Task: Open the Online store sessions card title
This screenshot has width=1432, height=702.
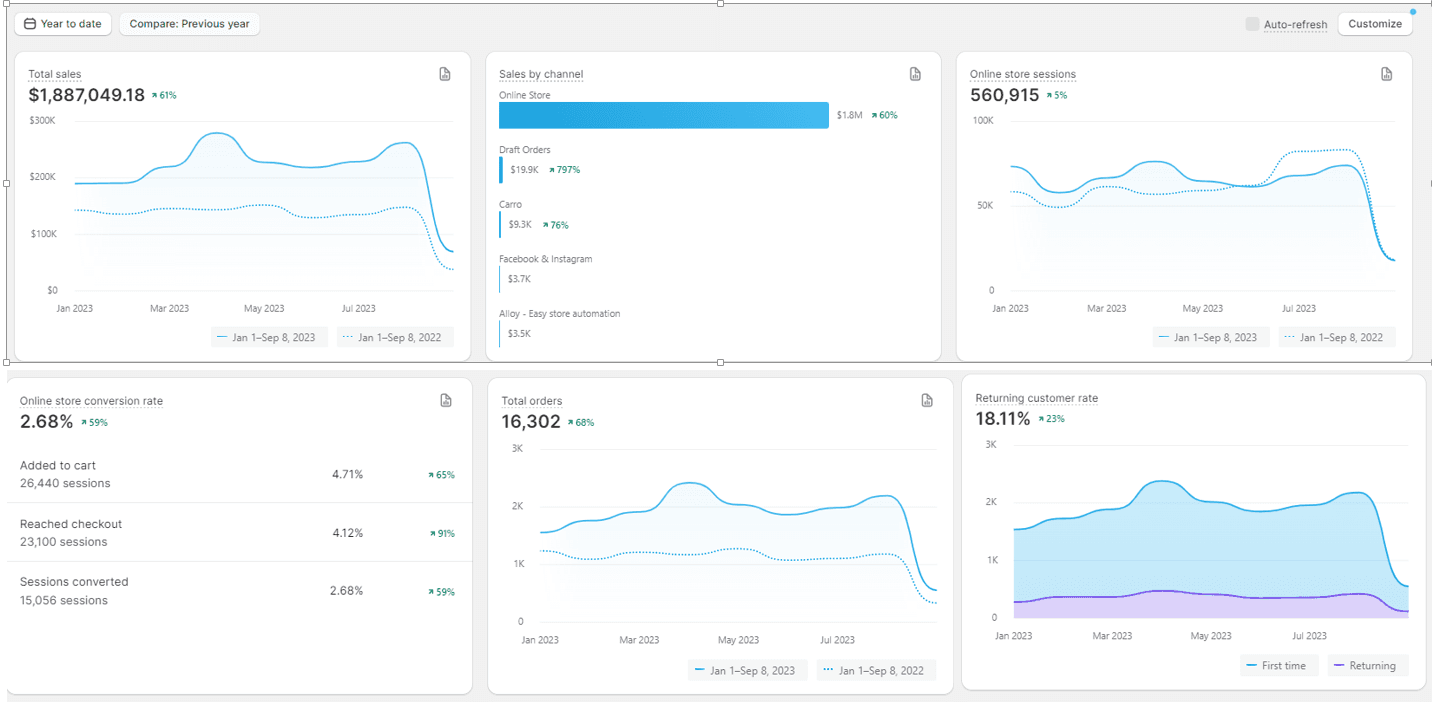Action: pyautogui.click(x=1023, y=74)
